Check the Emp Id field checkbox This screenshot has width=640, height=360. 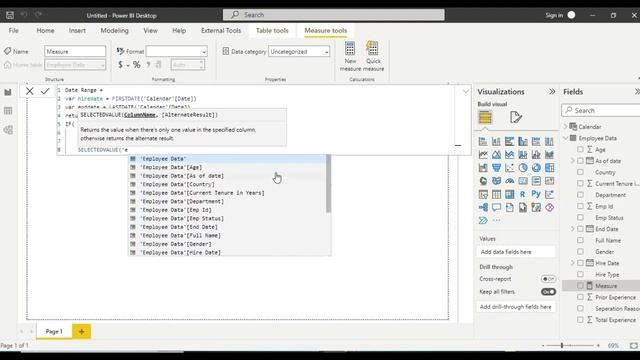click(x=580, y=206)
